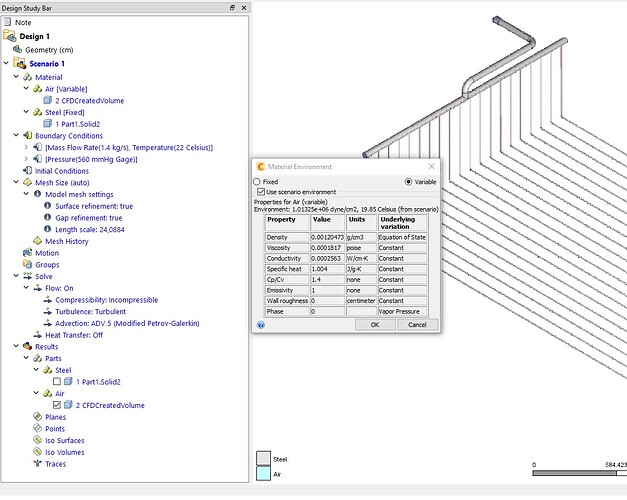This screenshot has height=500, width=627.
Task: Click Cancel in Material Environment dialog
Action: point(417,325)
